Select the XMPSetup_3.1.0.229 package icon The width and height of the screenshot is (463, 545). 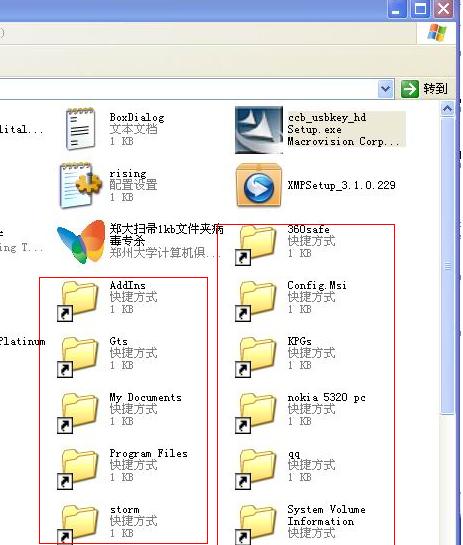tap(259, 185)
